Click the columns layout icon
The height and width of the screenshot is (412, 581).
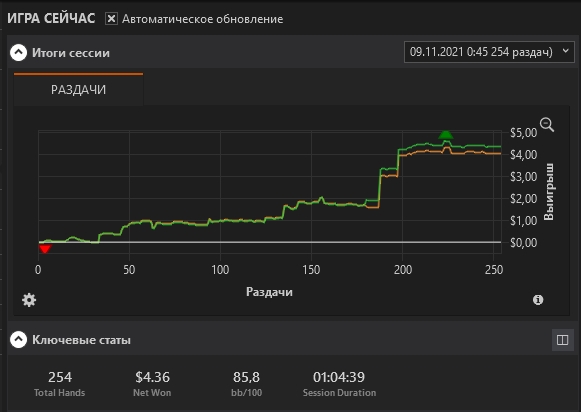click(x=562, y=340)
